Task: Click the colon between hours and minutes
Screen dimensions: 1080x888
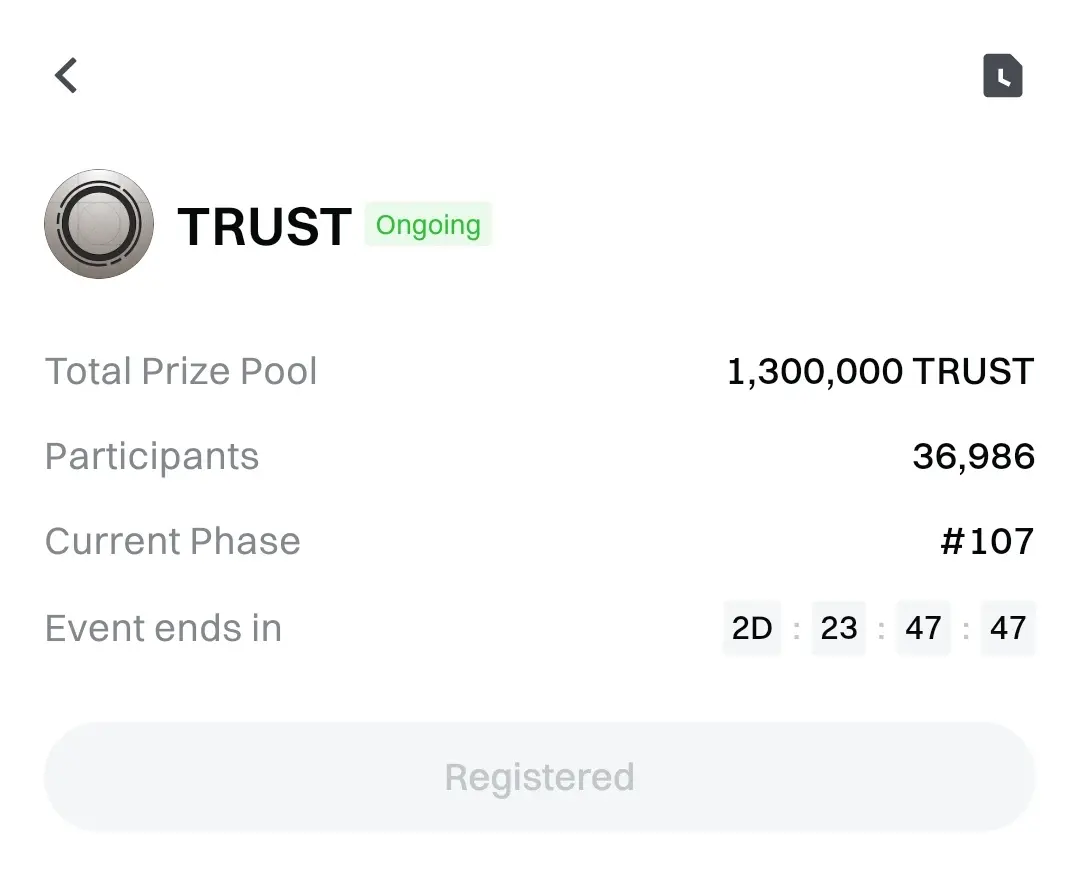Action: point(881,630)
